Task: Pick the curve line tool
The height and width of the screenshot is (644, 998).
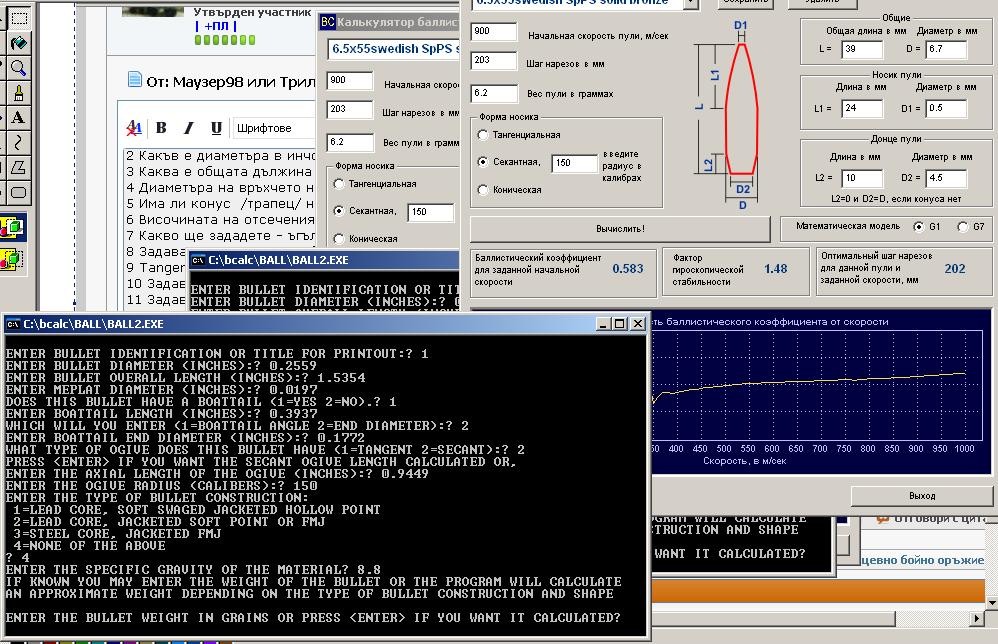Action: click(x=17, y=143)
